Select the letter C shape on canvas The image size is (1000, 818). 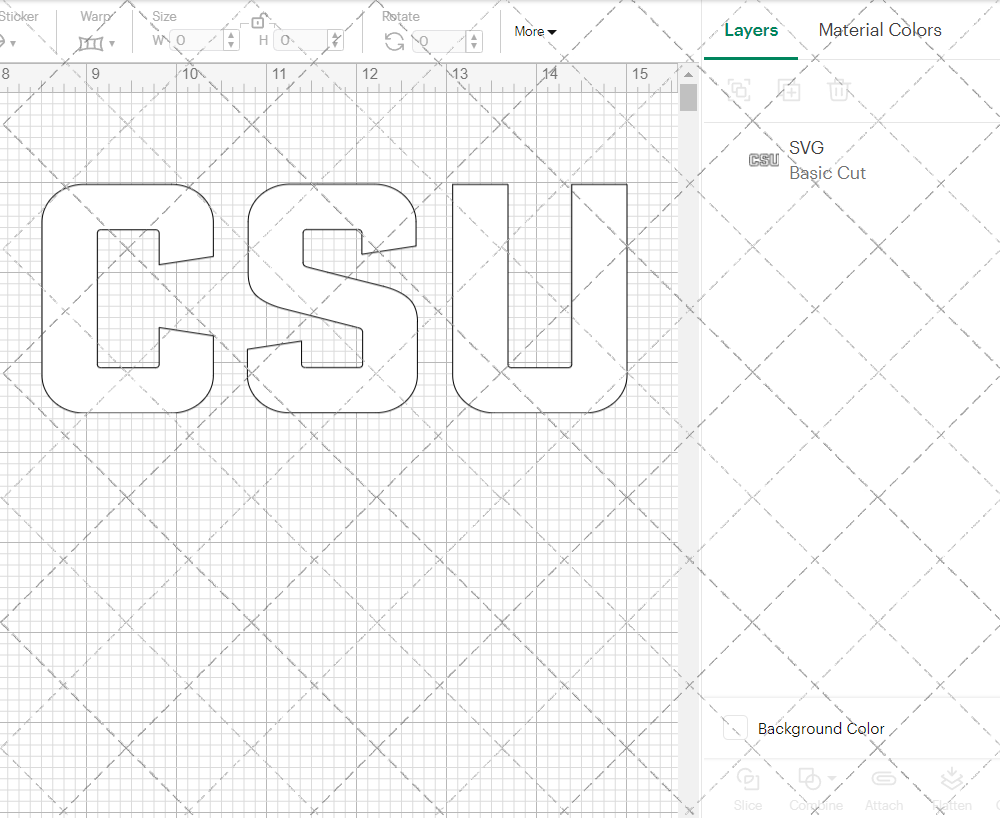pos(69,298)
